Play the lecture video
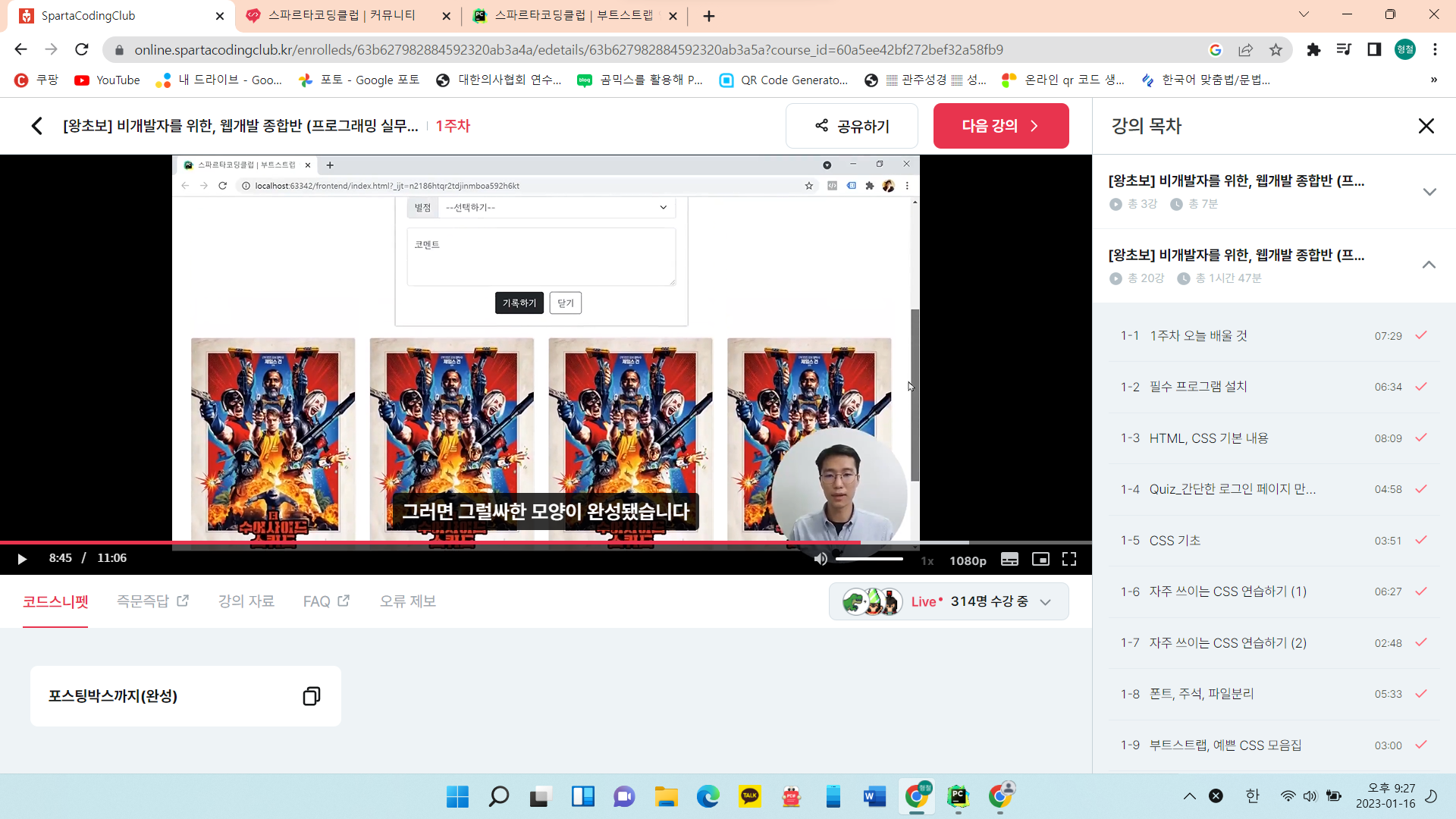The image size is (1456, 819). [x=22, y=559]
